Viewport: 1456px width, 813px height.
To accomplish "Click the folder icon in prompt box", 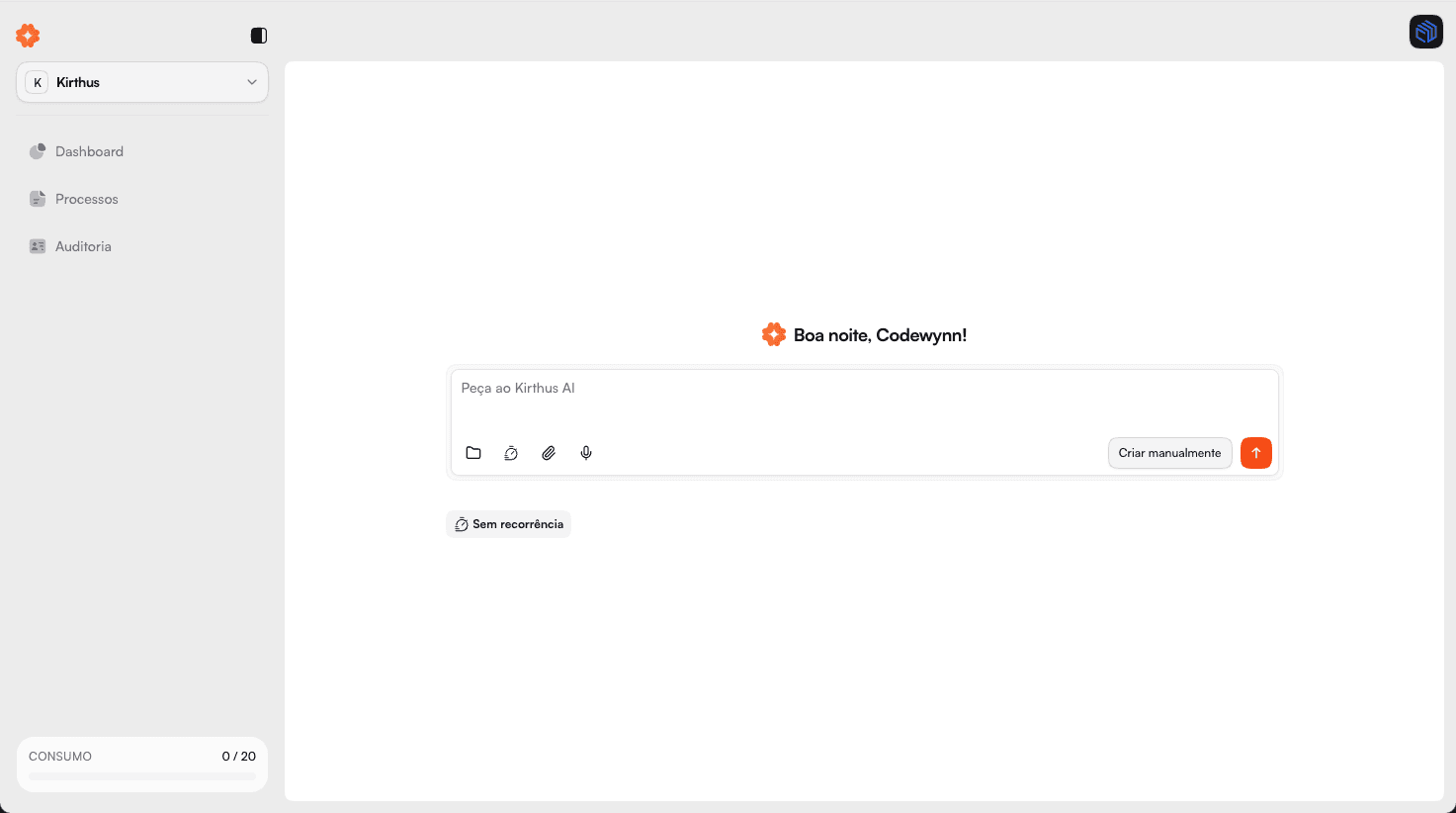I will tap(473, 453).
